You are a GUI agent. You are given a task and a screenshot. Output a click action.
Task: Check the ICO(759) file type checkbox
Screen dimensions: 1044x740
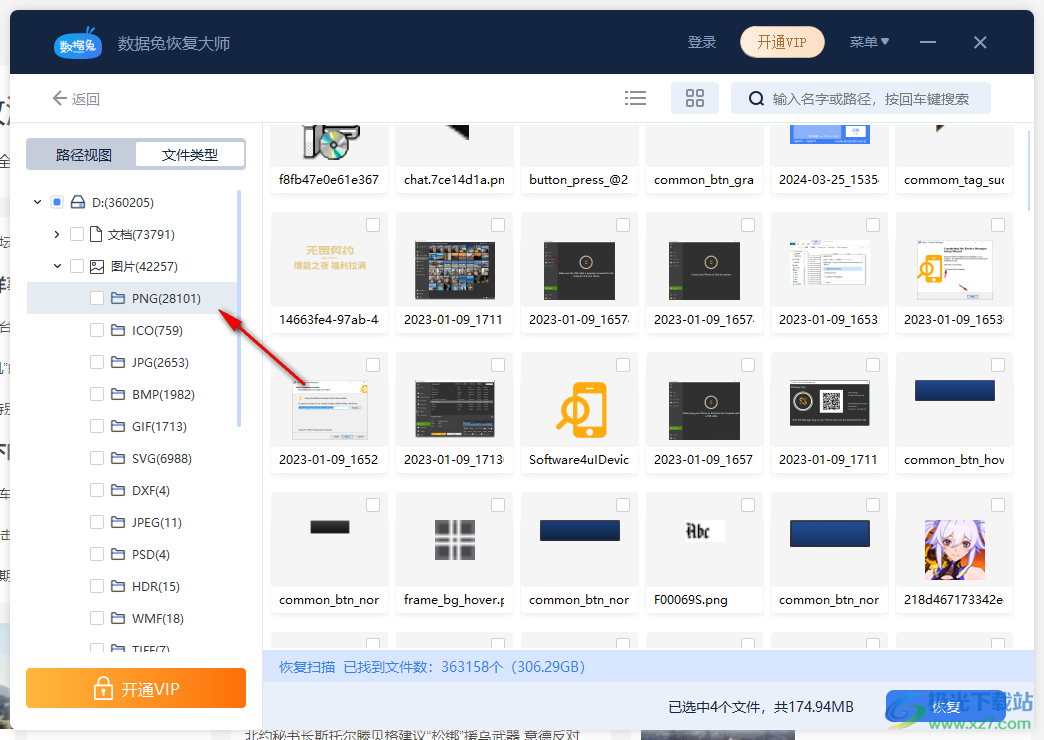(97, 330)
